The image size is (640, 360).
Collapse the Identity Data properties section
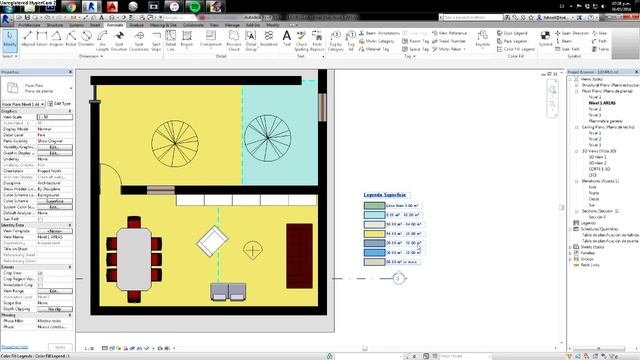(x=70, y=225)
